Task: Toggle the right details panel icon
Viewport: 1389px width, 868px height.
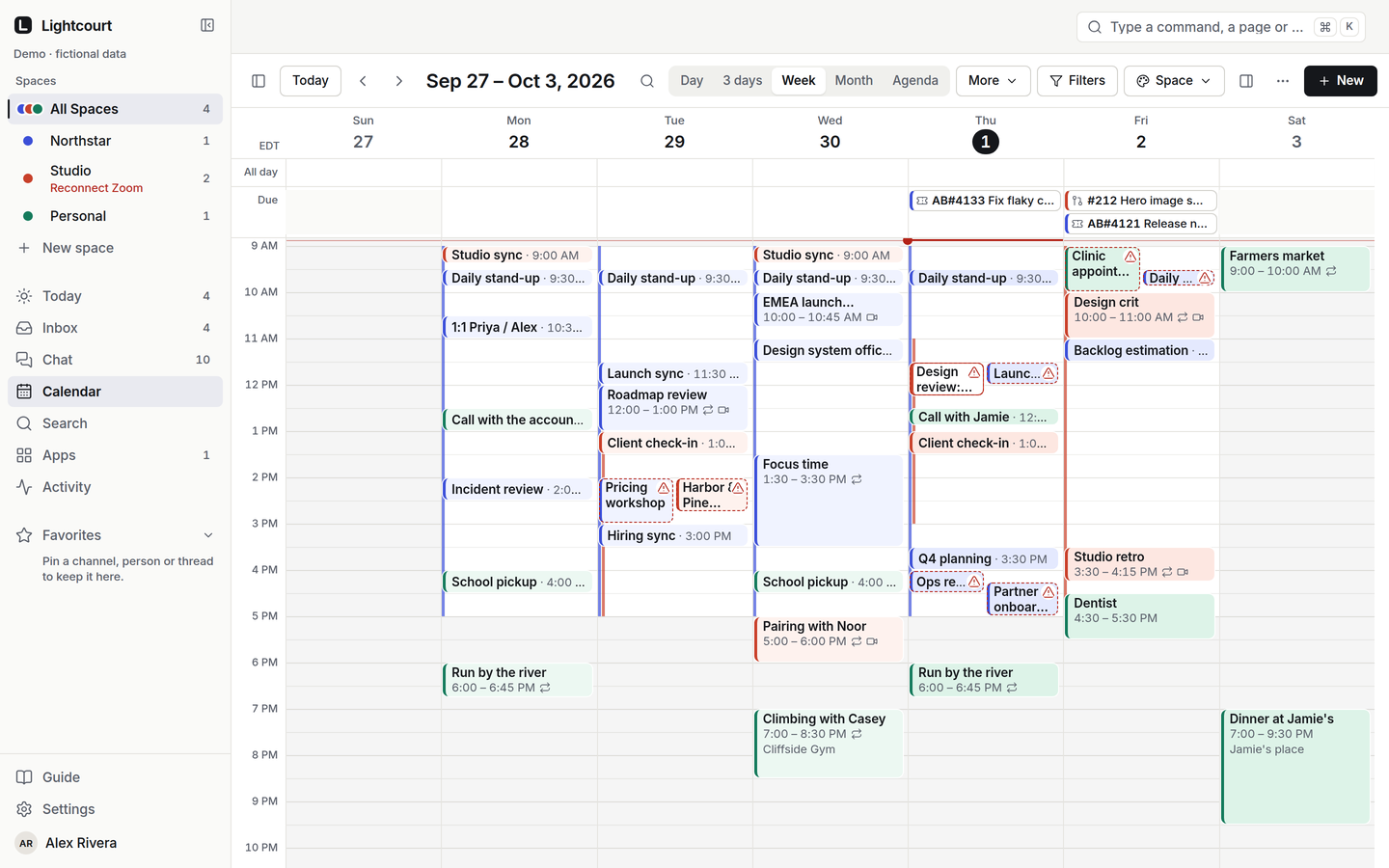Action: 1246,81
